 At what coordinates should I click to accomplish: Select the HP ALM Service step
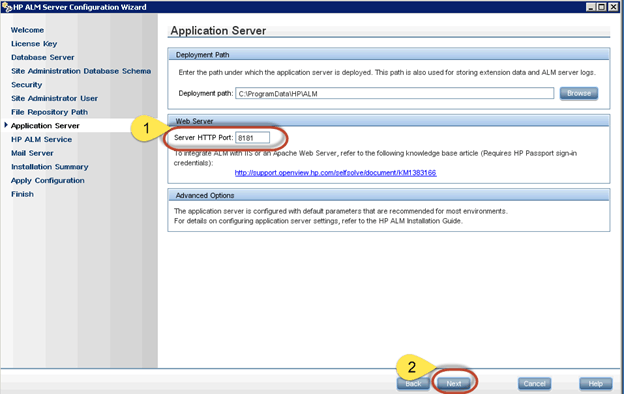[x=41, y=139]
